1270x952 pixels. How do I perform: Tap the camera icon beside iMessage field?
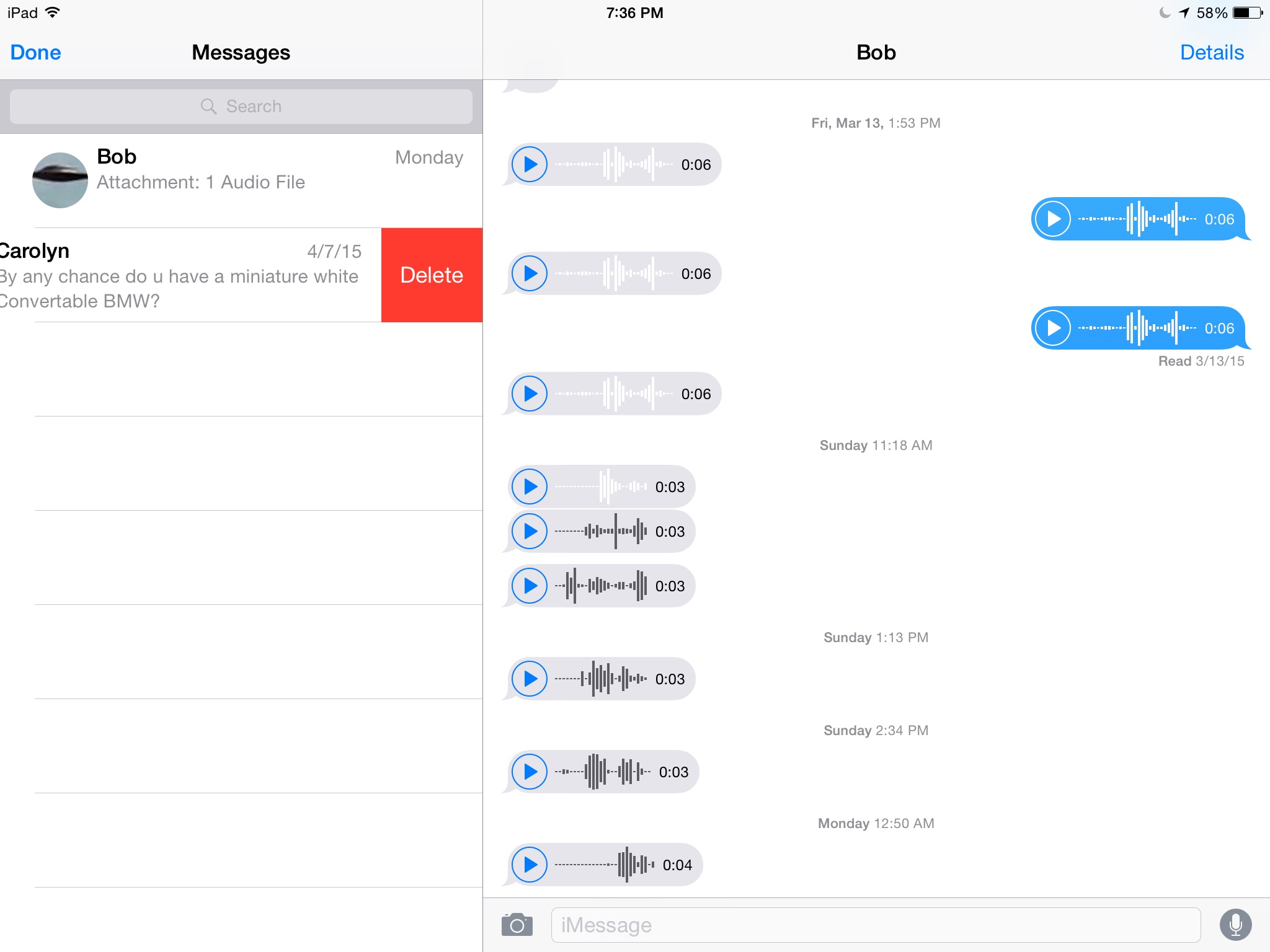pos(517,925)
